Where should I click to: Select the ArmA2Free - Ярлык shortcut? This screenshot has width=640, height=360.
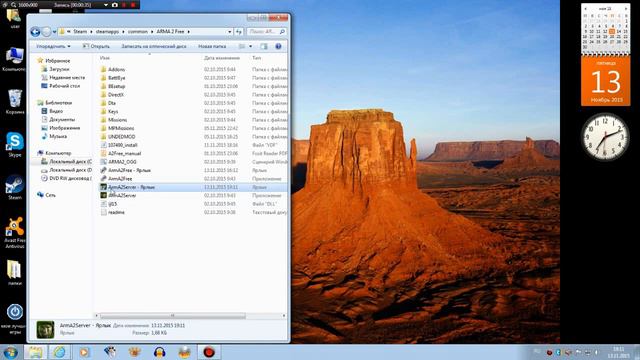point(129,170)
